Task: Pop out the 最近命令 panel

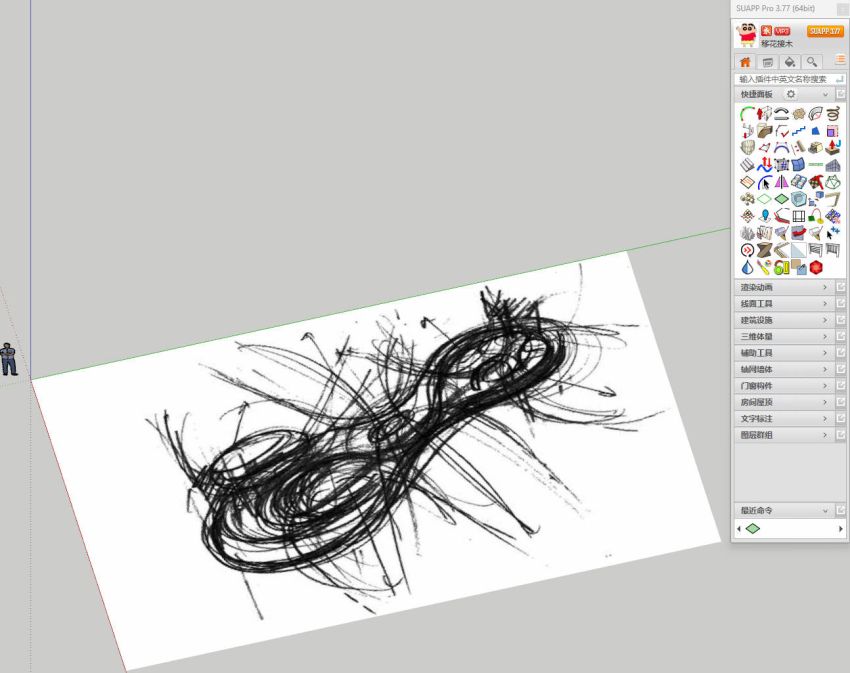Action: tap(841, 510)
